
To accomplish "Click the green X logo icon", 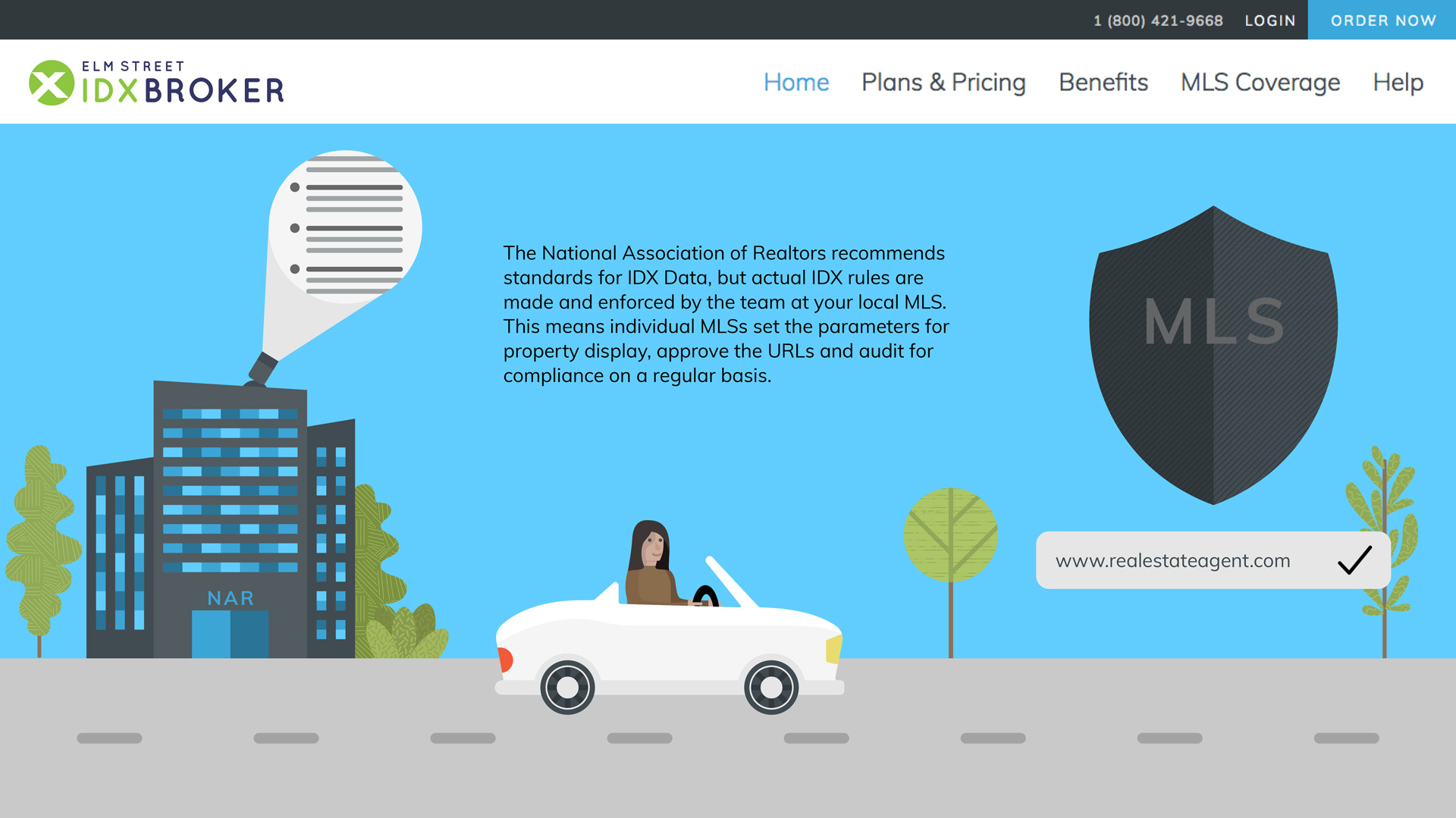I will tap(52, 83).
